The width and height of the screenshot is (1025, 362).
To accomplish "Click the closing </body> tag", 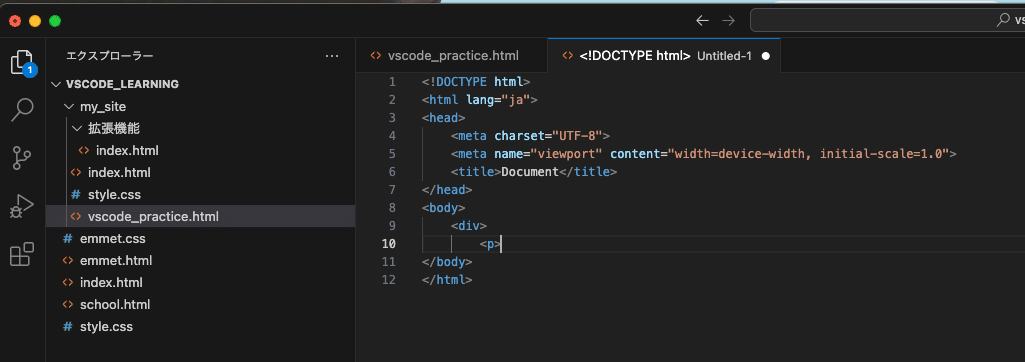I will tap(447, 261).
